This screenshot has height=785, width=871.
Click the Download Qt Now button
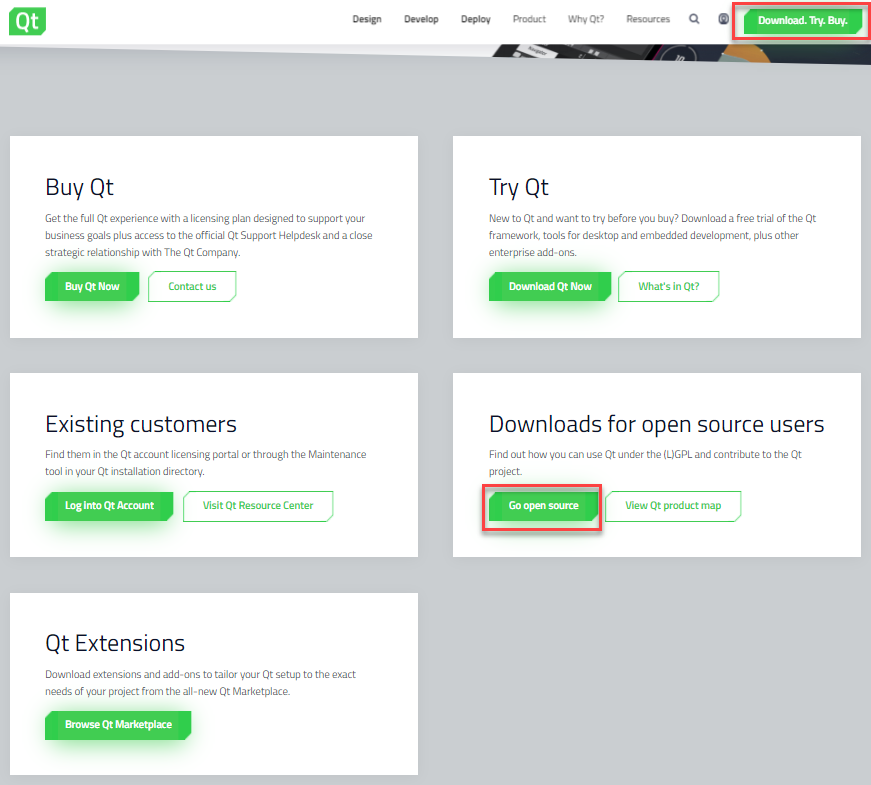[550, 286]
